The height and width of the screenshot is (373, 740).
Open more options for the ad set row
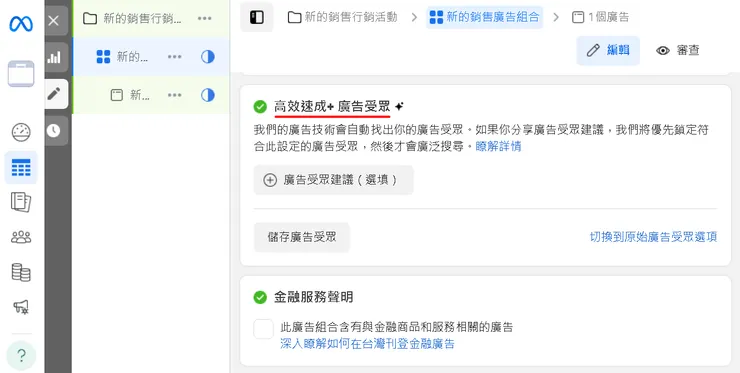(x=175, y=57)
